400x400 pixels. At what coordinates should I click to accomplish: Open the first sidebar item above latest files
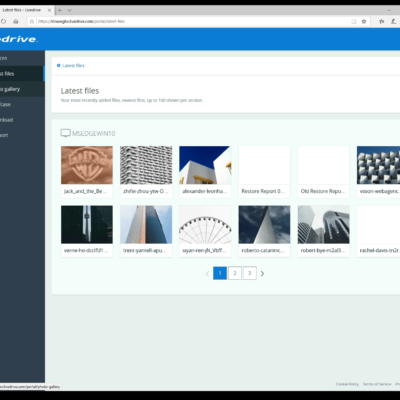click(22, 58)
